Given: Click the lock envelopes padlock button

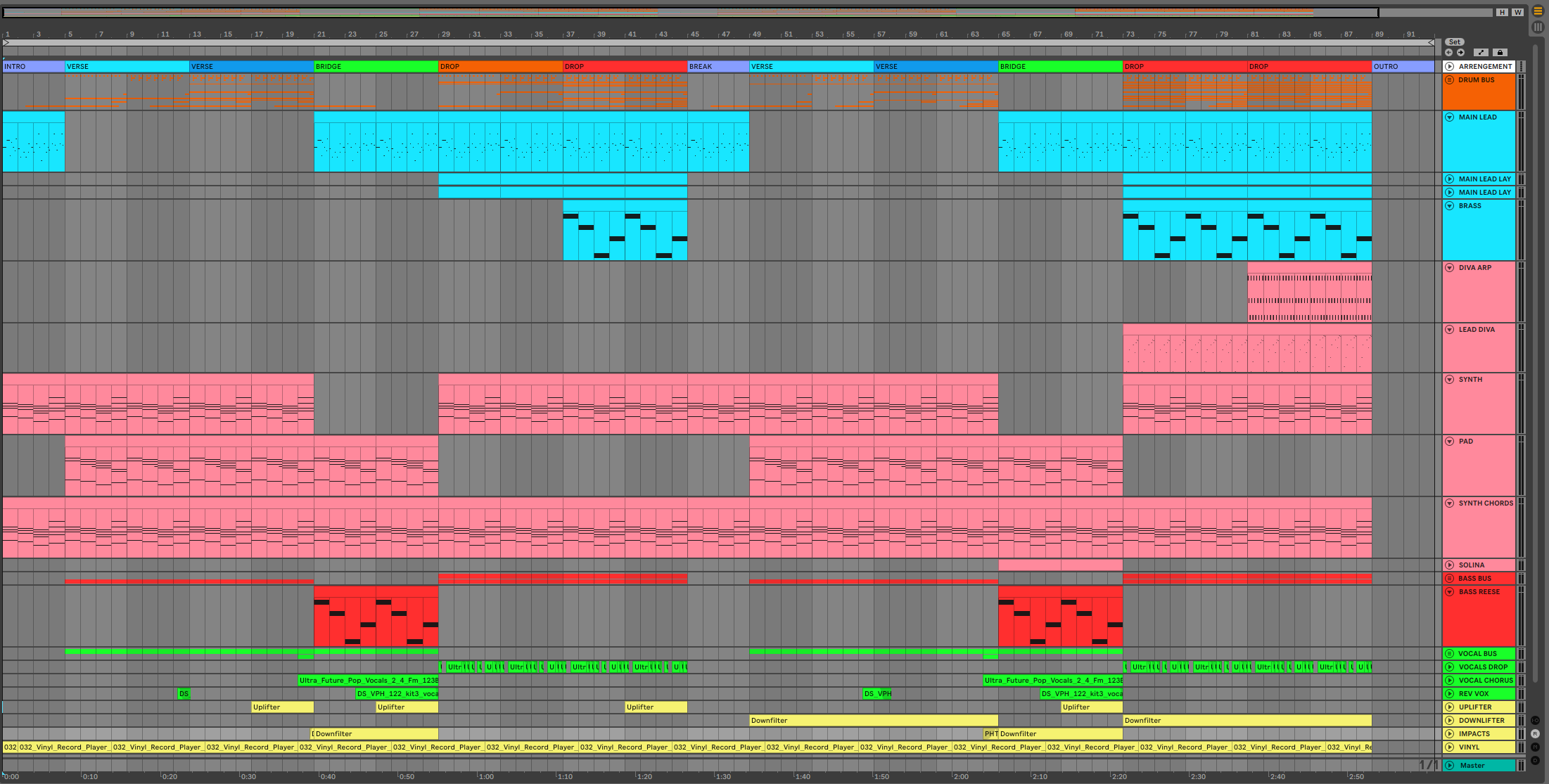Looking at the screenshot, I should click(x=1500, y=53).
